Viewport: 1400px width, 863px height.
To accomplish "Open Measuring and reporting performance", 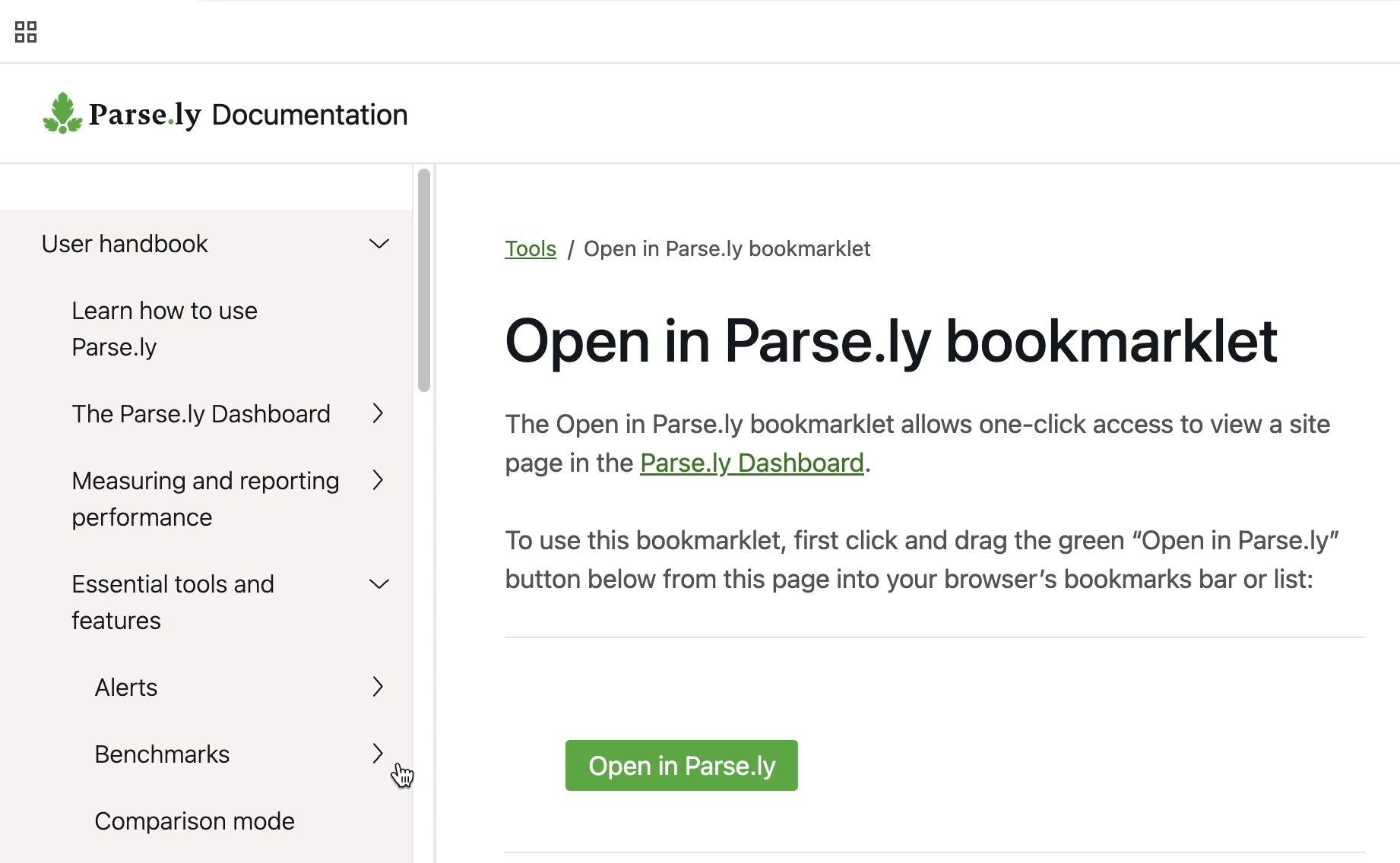I will [205, 499].
